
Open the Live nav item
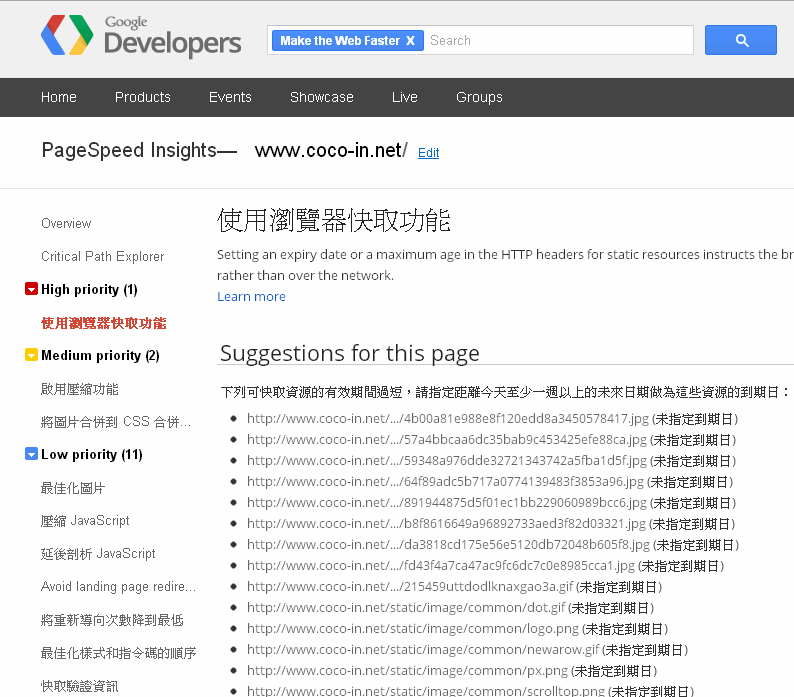click(405, 97)
